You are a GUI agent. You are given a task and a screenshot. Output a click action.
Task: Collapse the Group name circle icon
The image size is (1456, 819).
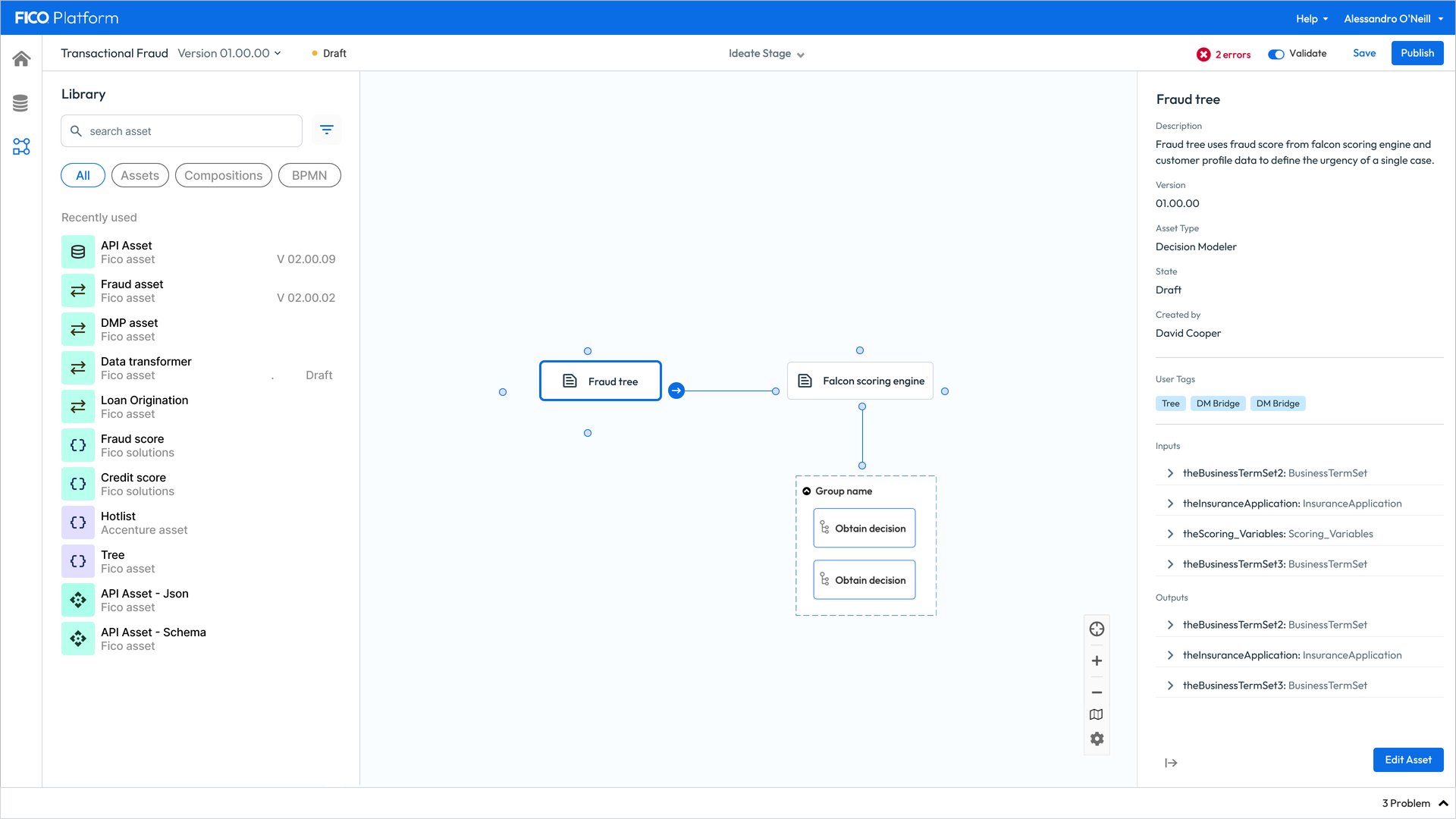(x=807, y=491)
